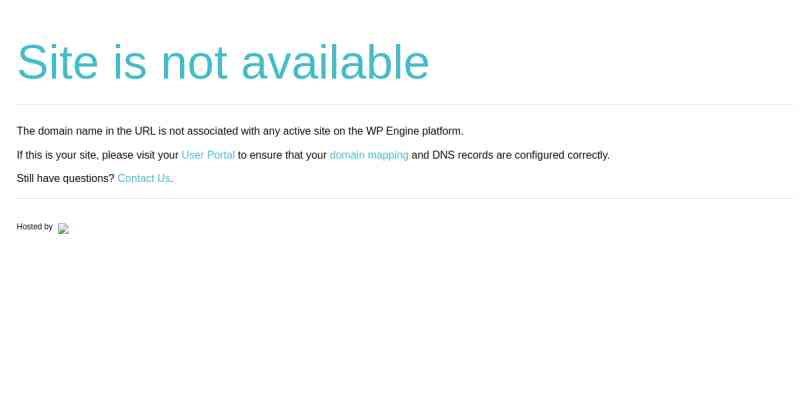The height and width of the screenshot is (400, 800).
Task: Click the word 'available' in the heading
Action: click(335, 62)
